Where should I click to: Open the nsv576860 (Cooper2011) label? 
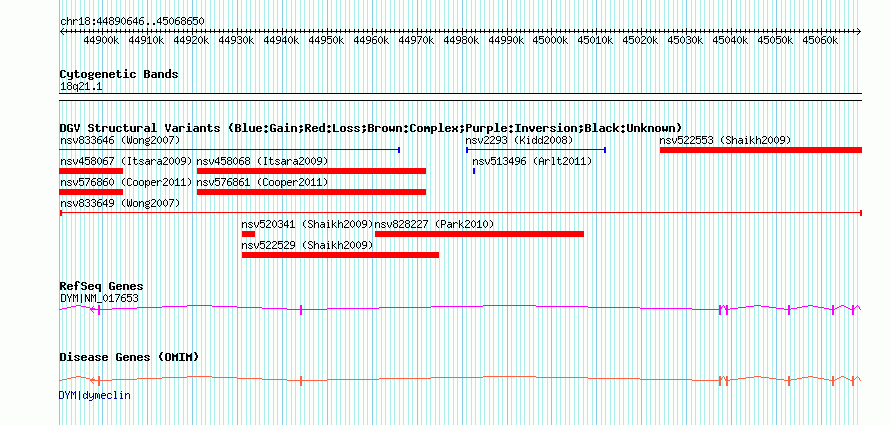126,182
